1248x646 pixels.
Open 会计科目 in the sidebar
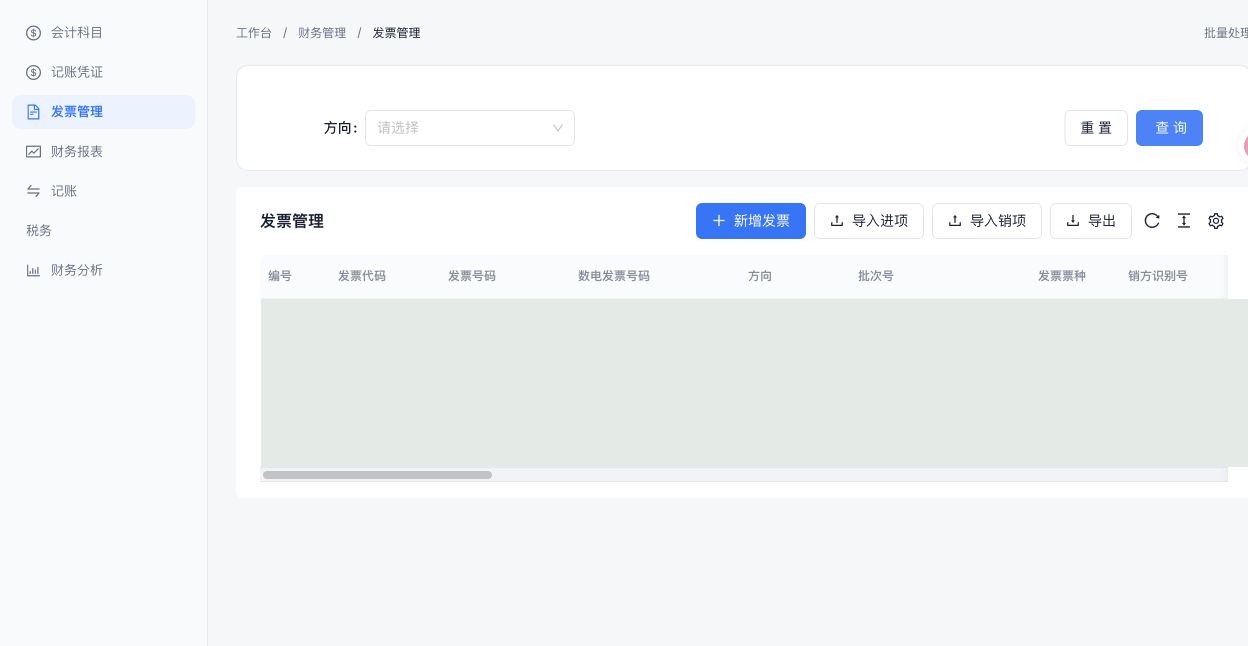(x=103, y=33)
